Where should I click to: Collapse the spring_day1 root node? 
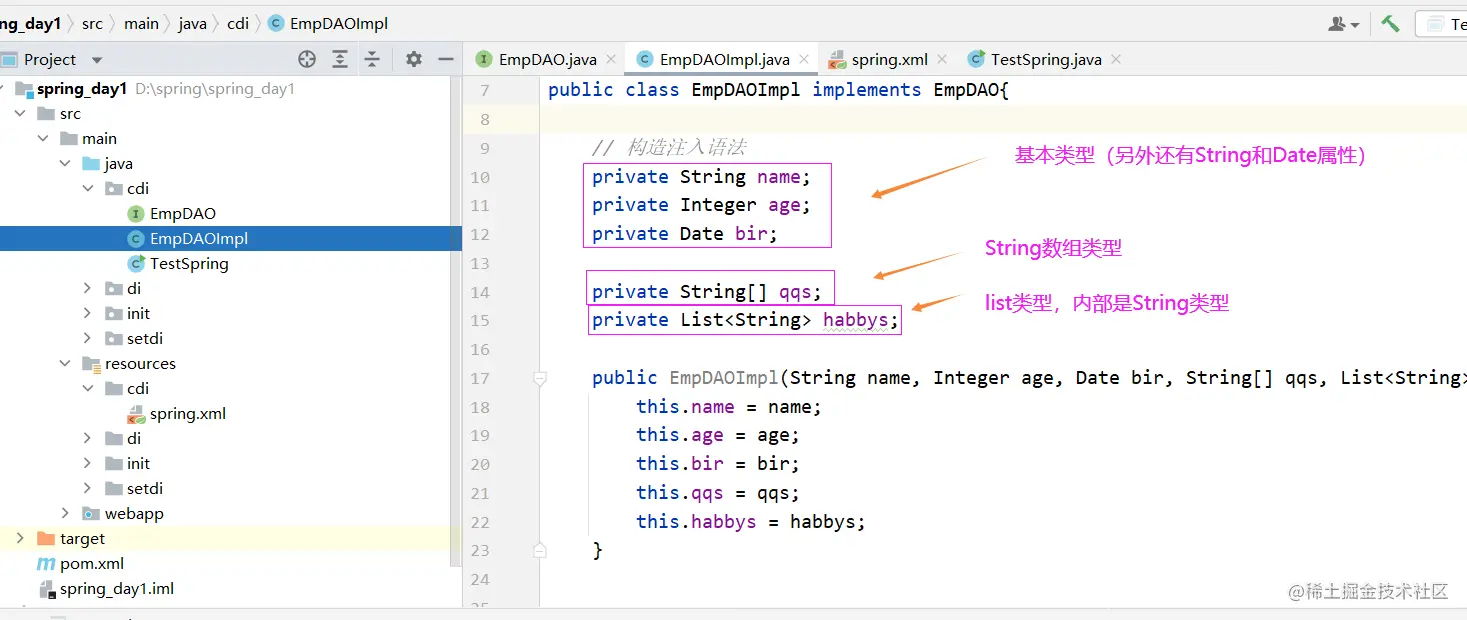click(x=3, y=89)
